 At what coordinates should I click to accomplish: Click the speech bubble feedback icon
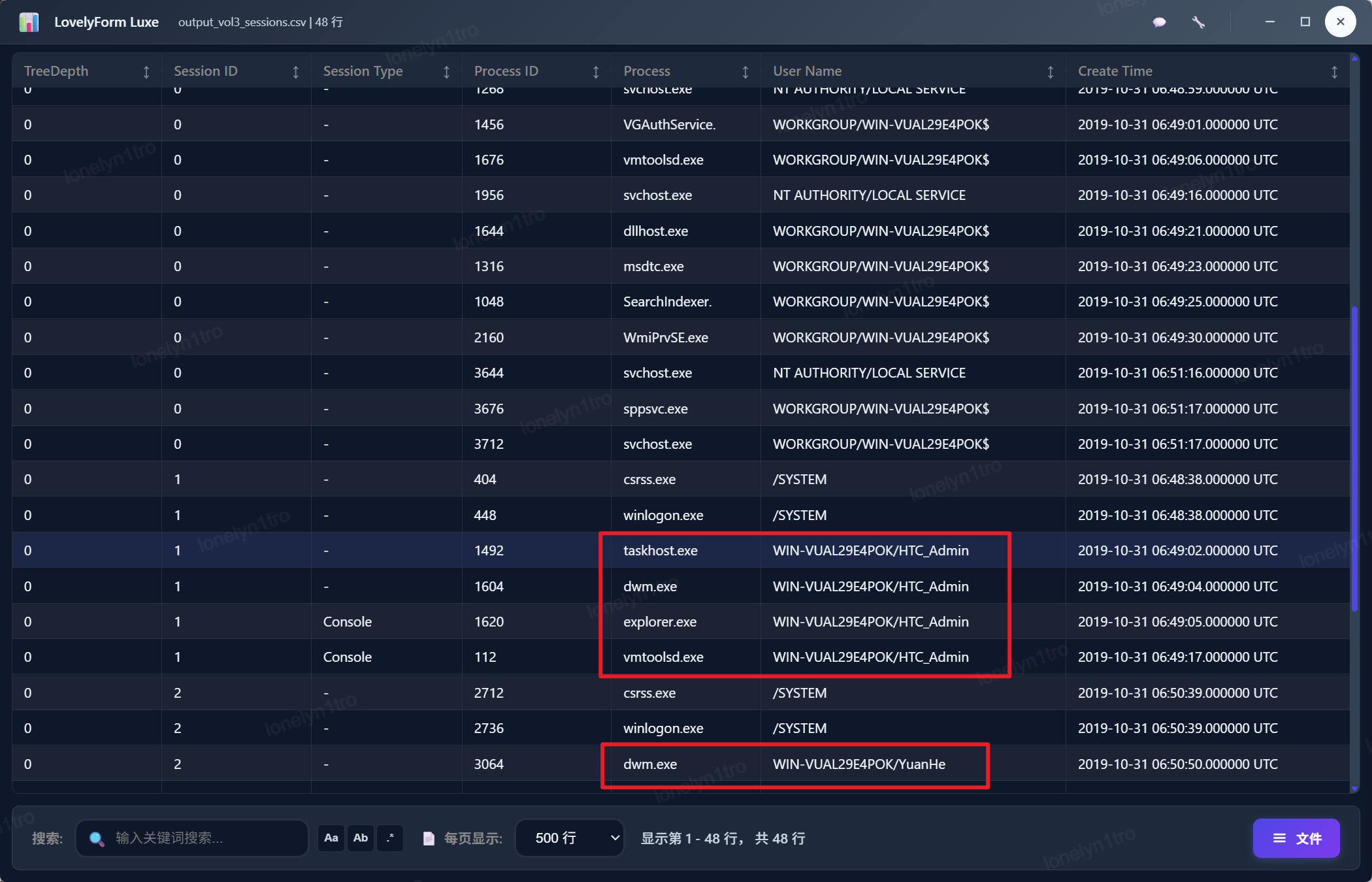(1160, 22)
